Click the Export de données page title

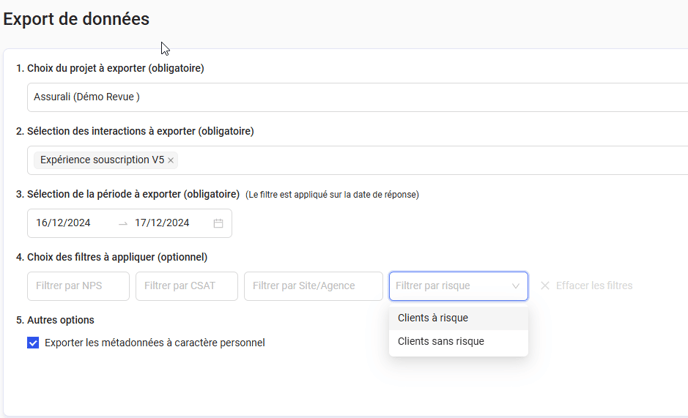point(76,18)
